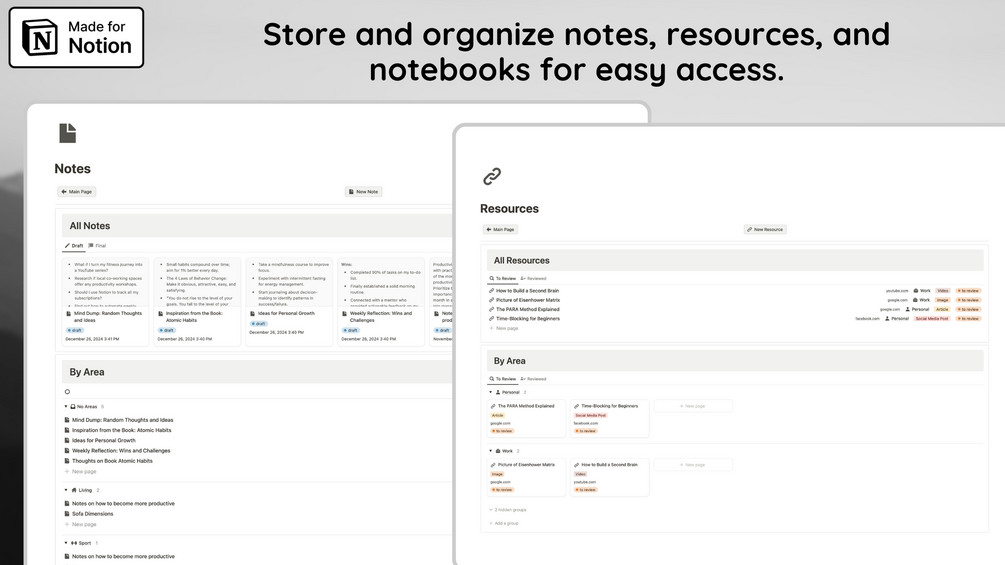Open Inspiration from the Book list entry
This screenshot has width=1005, height=565.
tap(120, 430)
